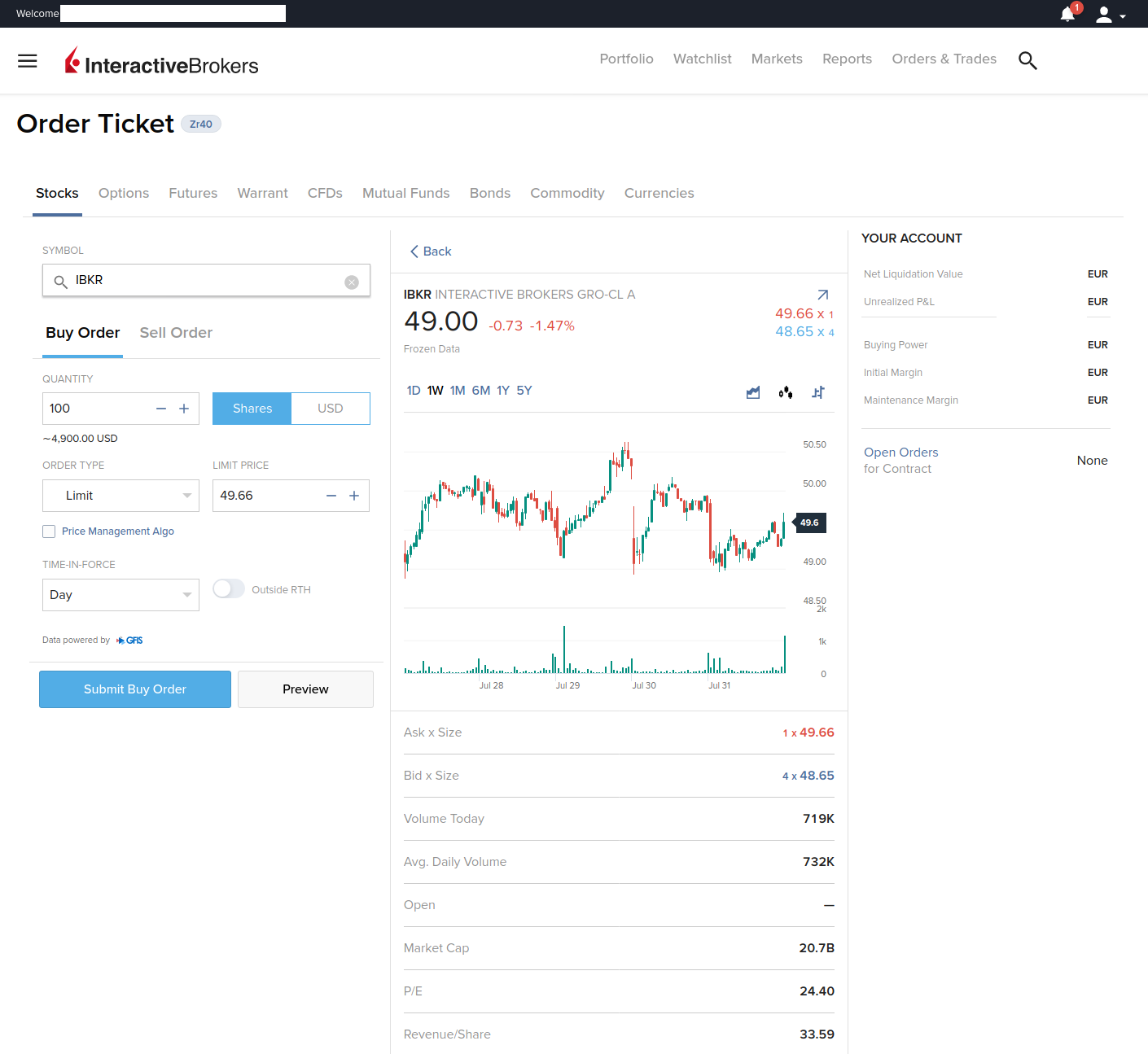Click the Market Cap value 20.7B
The image size is (1148, 1054).
817,948
